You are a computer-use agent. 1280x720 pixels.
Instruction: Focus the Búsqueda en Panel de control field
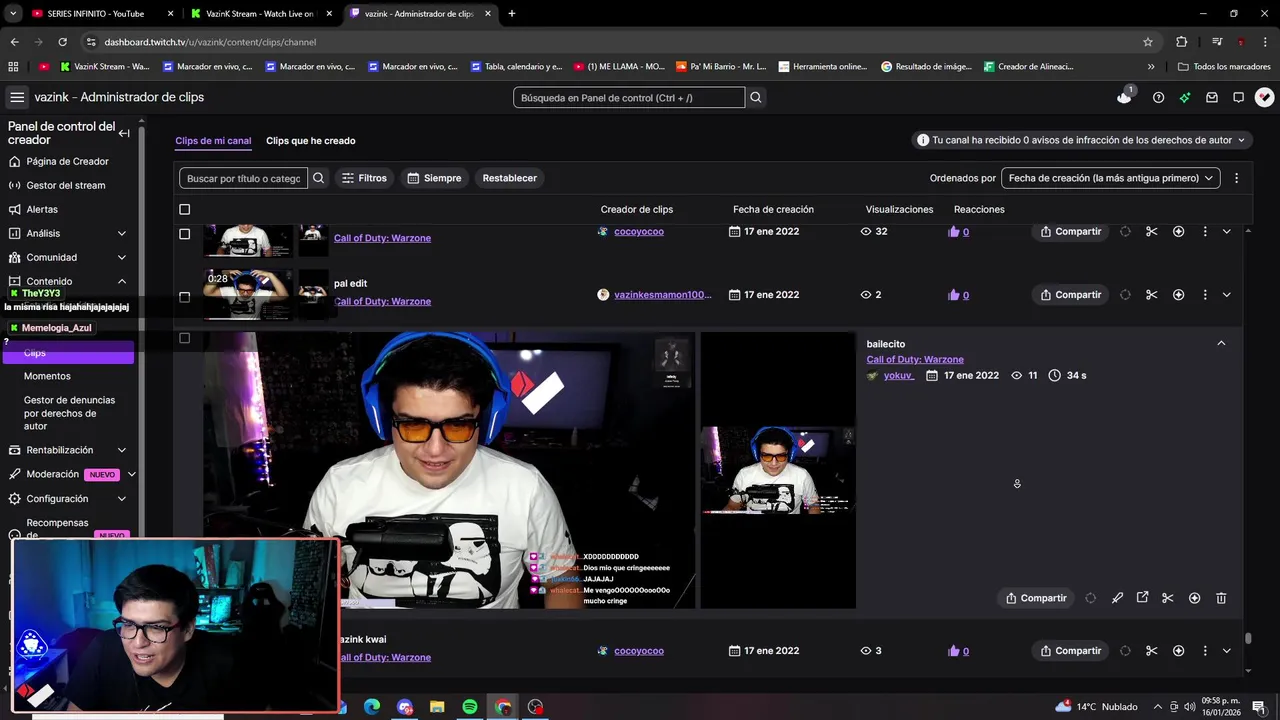(x=629, y=97)
